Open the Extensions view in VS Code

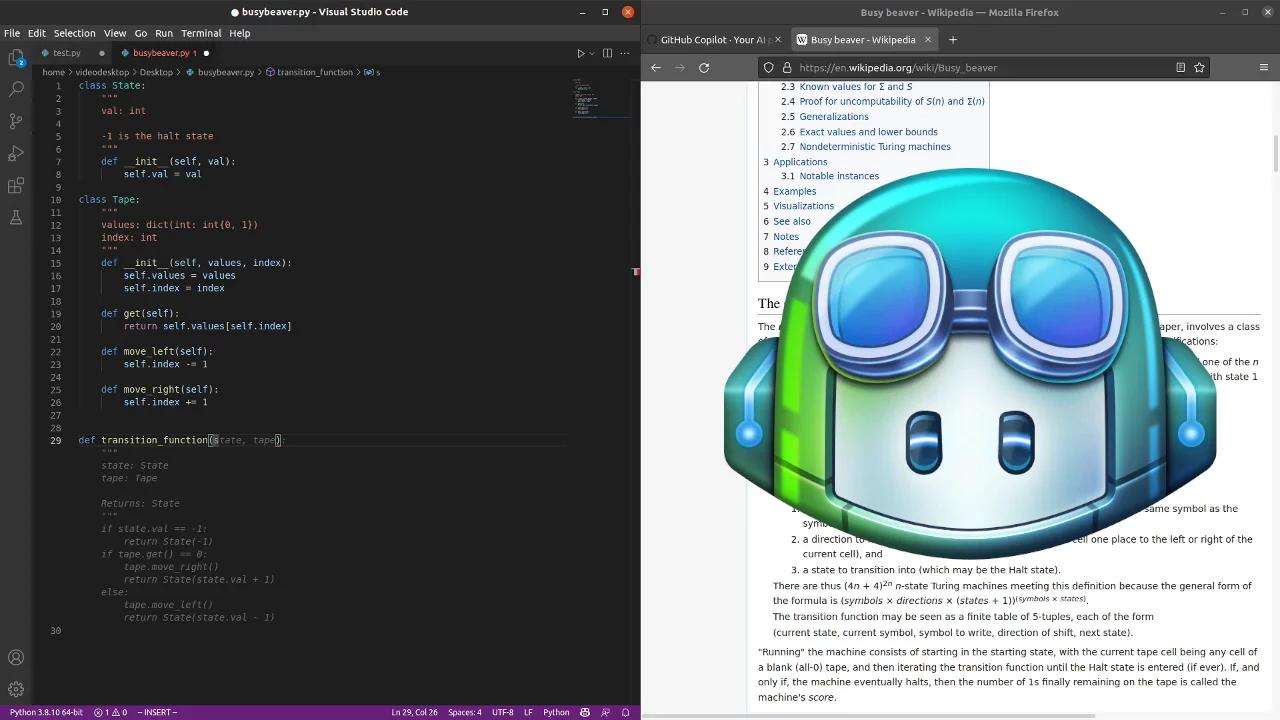pyautogui.click(x=16, y=185)
